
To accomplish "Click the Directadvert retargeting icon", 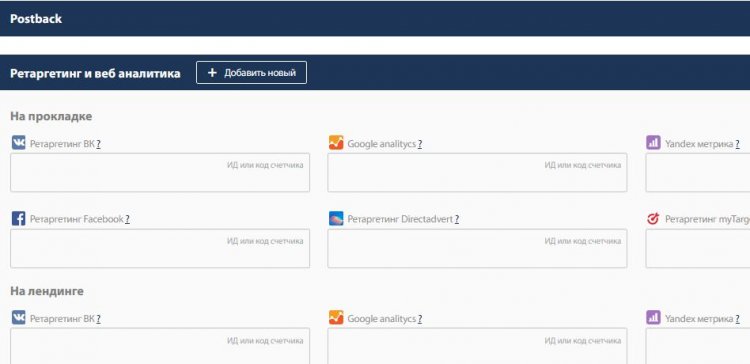I will 336,219.
